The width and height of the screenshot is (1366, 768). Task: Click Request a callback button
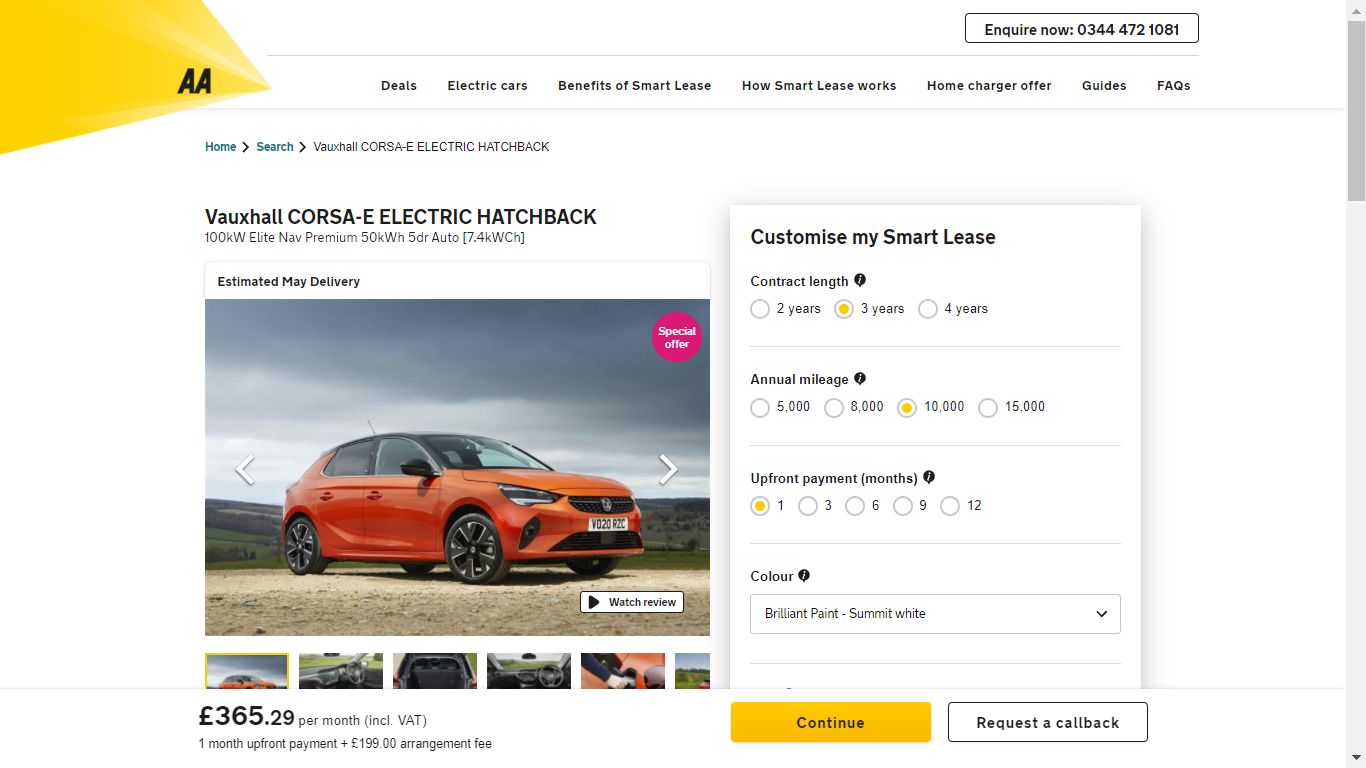[1048, 722]
